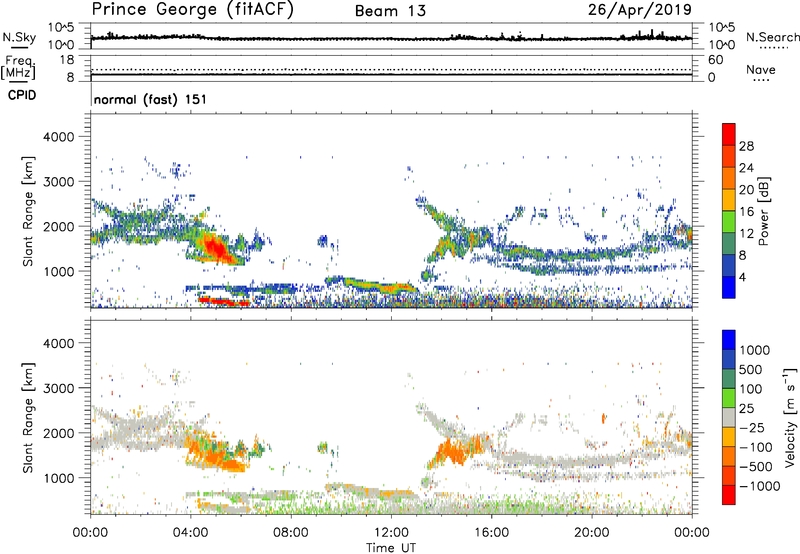Click the '04:00' time axis label
800x554 pixels.
pyautogui.click(x=191, y=533)
